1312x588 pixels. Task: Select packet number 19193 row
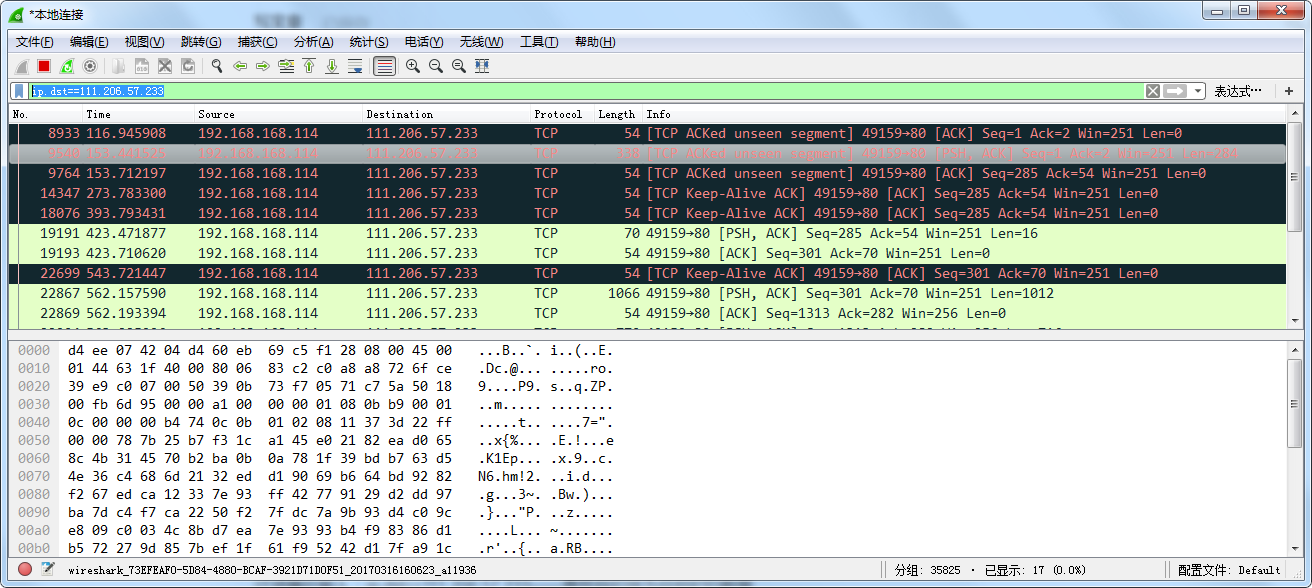click(648, 253)
